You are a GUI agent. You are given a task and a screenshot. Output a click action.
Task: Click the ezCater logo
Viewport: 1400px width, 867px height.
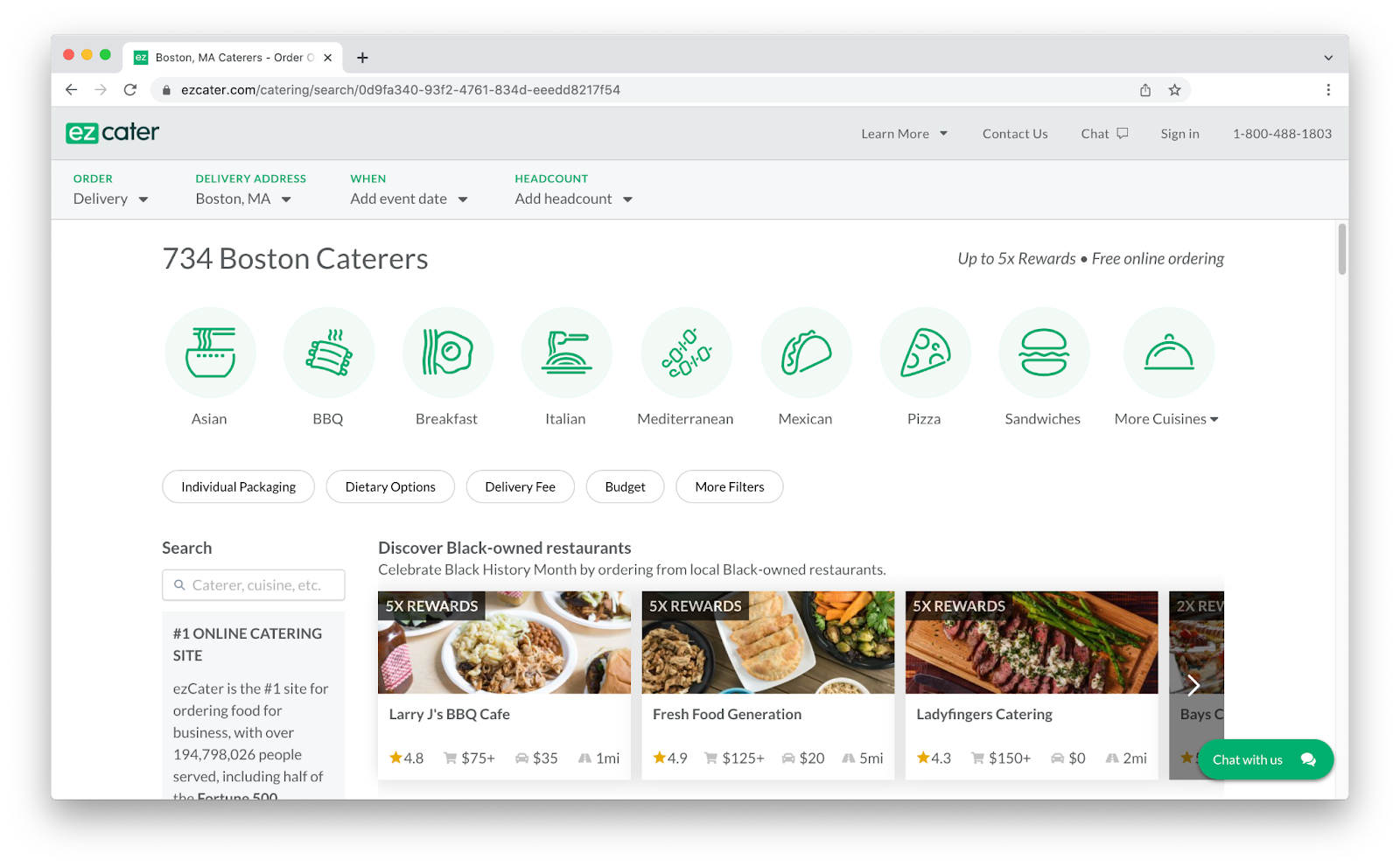[112, 133]
